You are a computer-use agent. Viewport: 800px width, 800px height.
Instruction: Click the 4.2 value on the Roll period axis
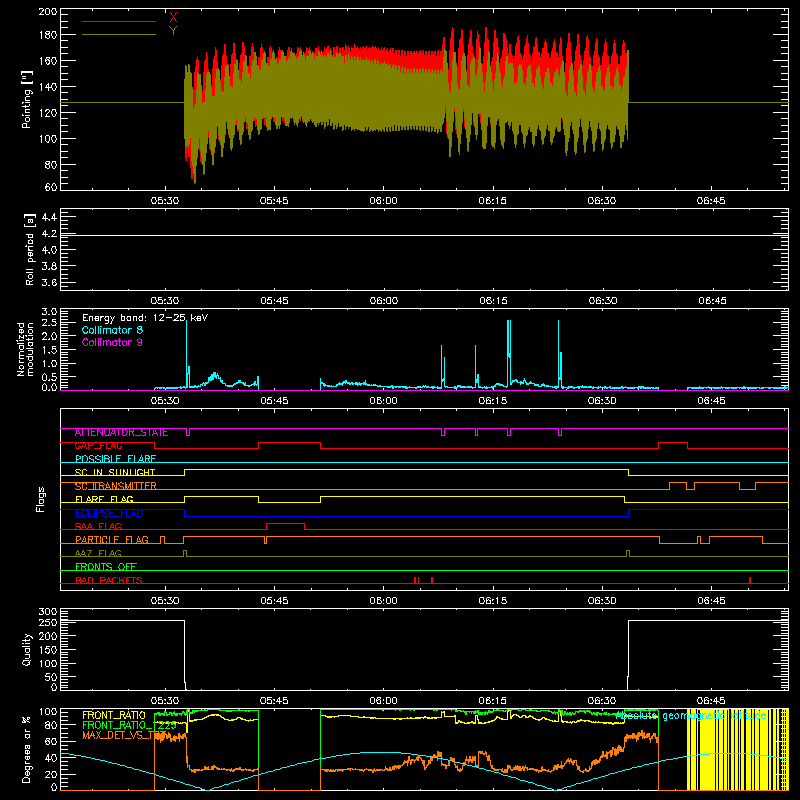49,234
